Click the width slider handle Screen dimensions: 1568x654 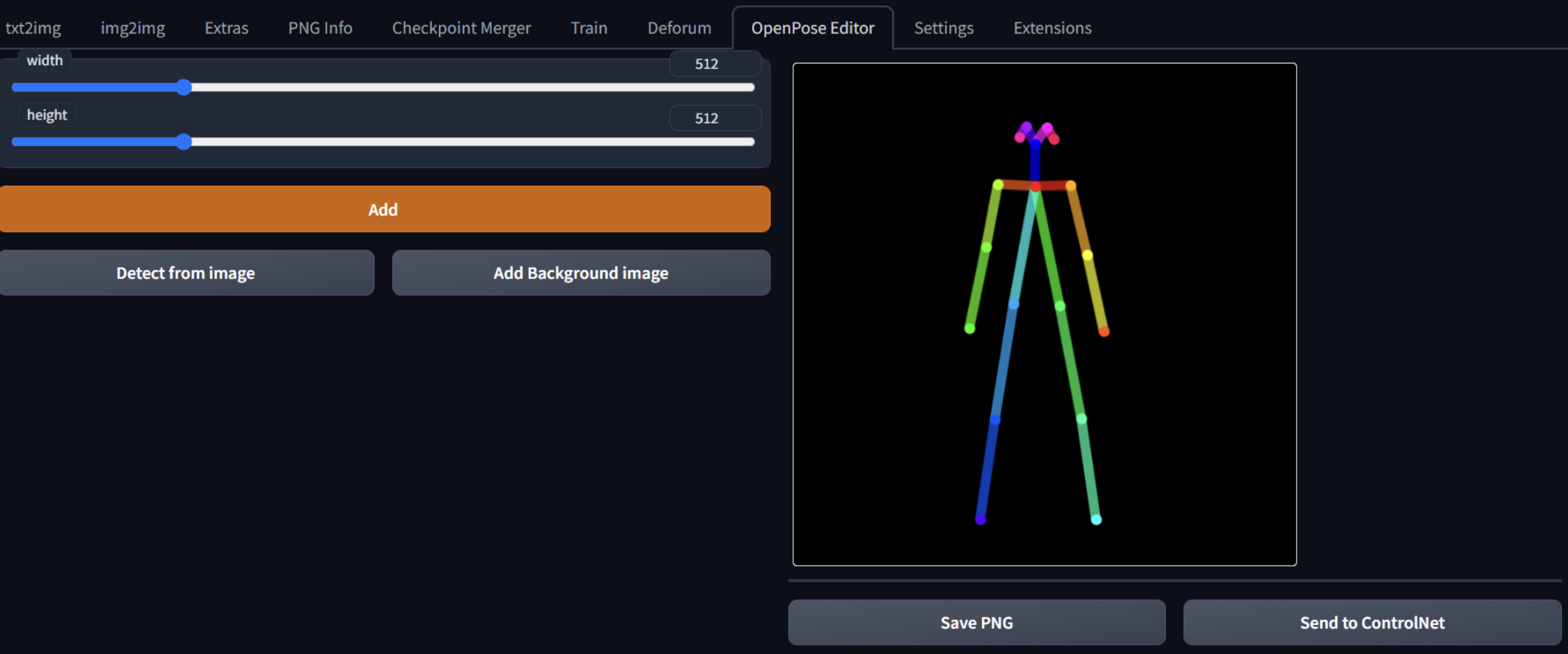184,87
